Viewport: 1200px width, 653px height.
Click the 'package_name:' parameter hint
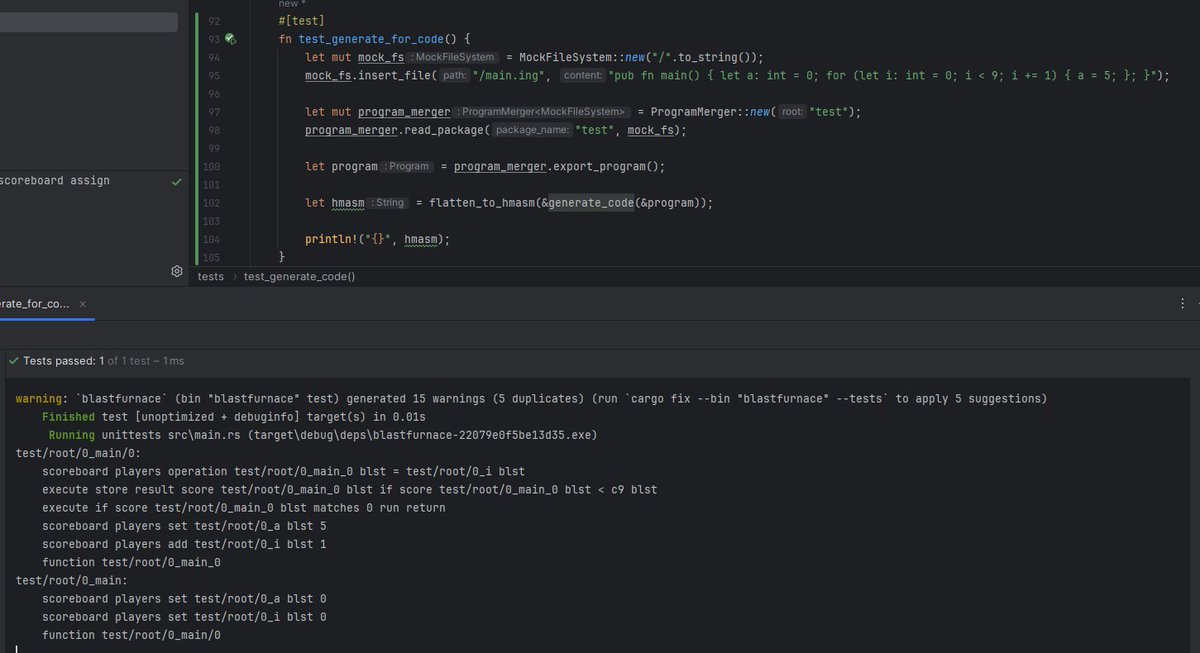point(533,130)
